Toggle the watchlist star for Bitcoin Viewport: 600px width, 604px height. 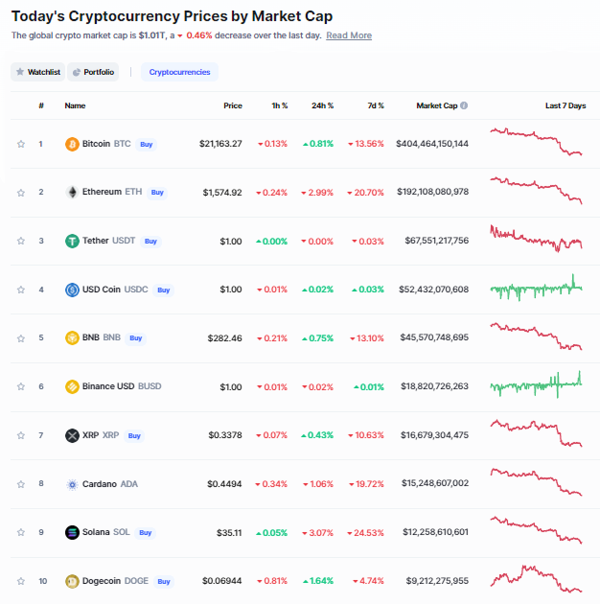(21, 144)
